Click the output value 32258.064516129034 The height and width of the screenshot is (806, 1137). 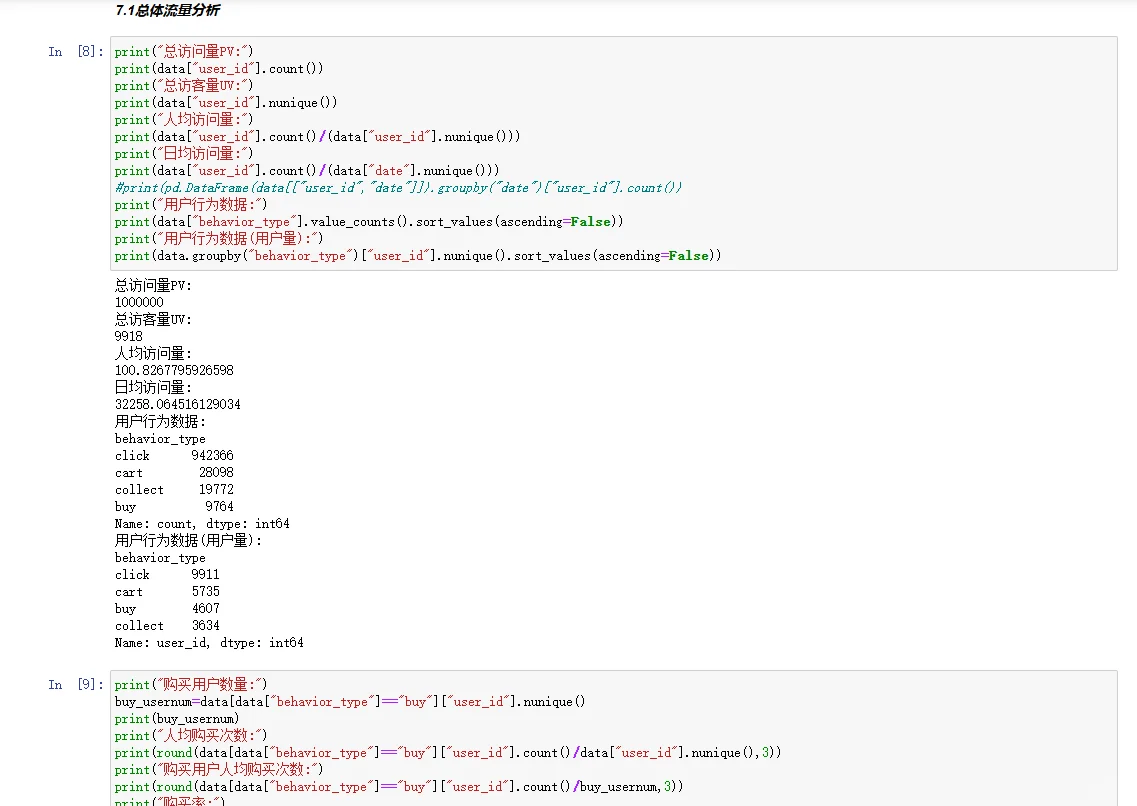coord(178,404)
